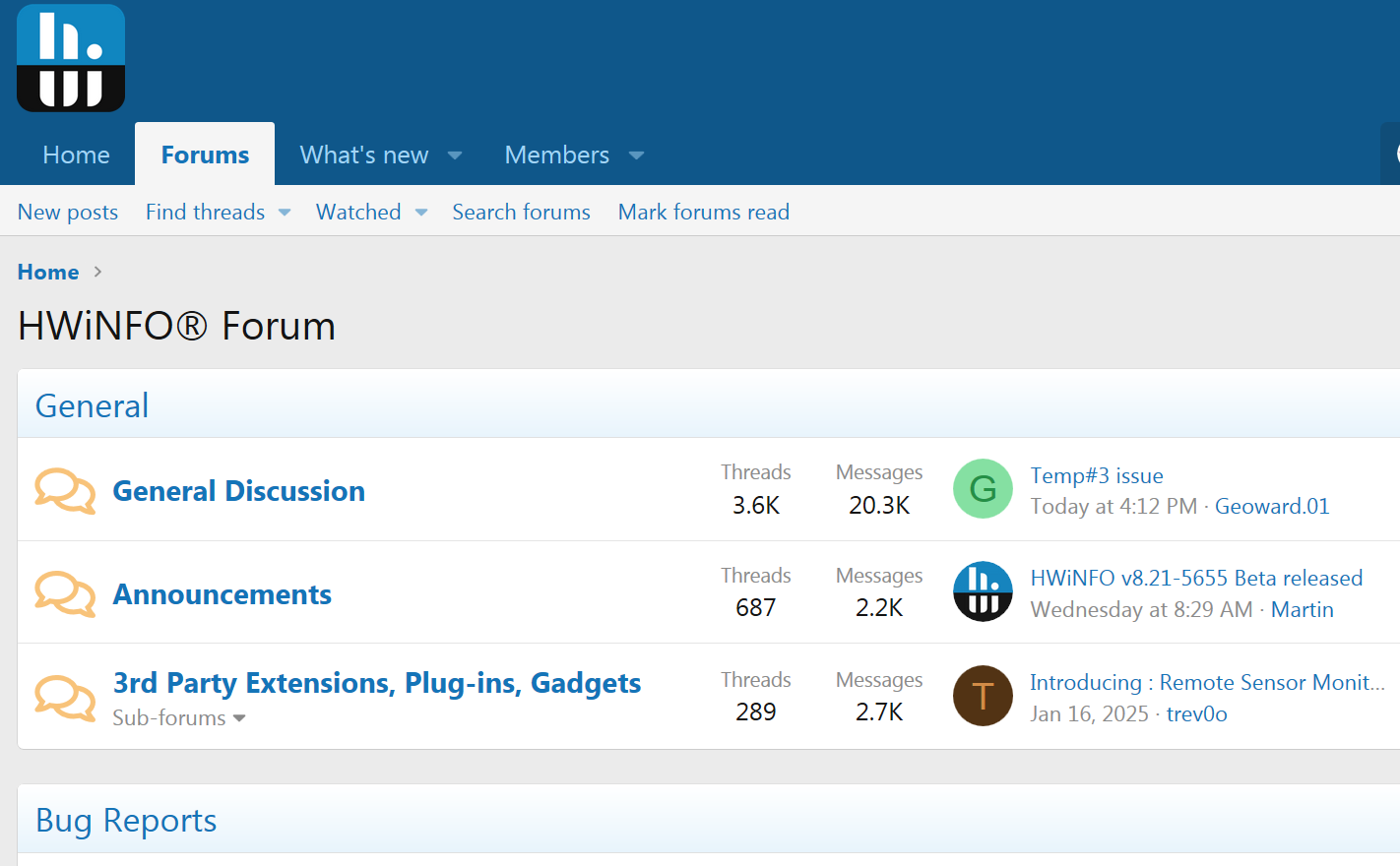Click Mark forums read
This screenshot has height=866, width=1400.
(x=703, y=212)
